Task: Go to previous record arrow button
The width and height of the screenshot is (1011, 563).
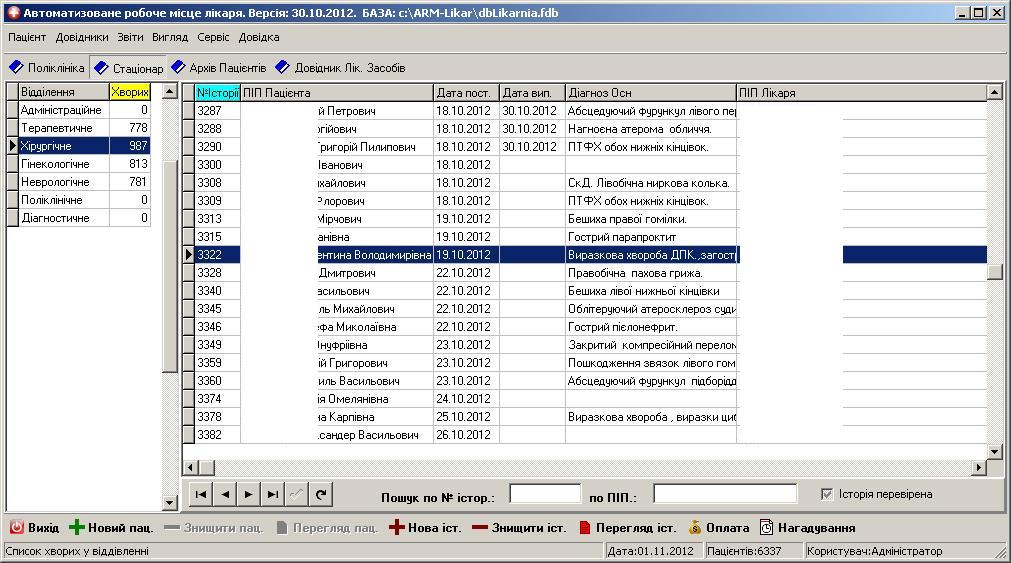Action: tap(225, 495)
